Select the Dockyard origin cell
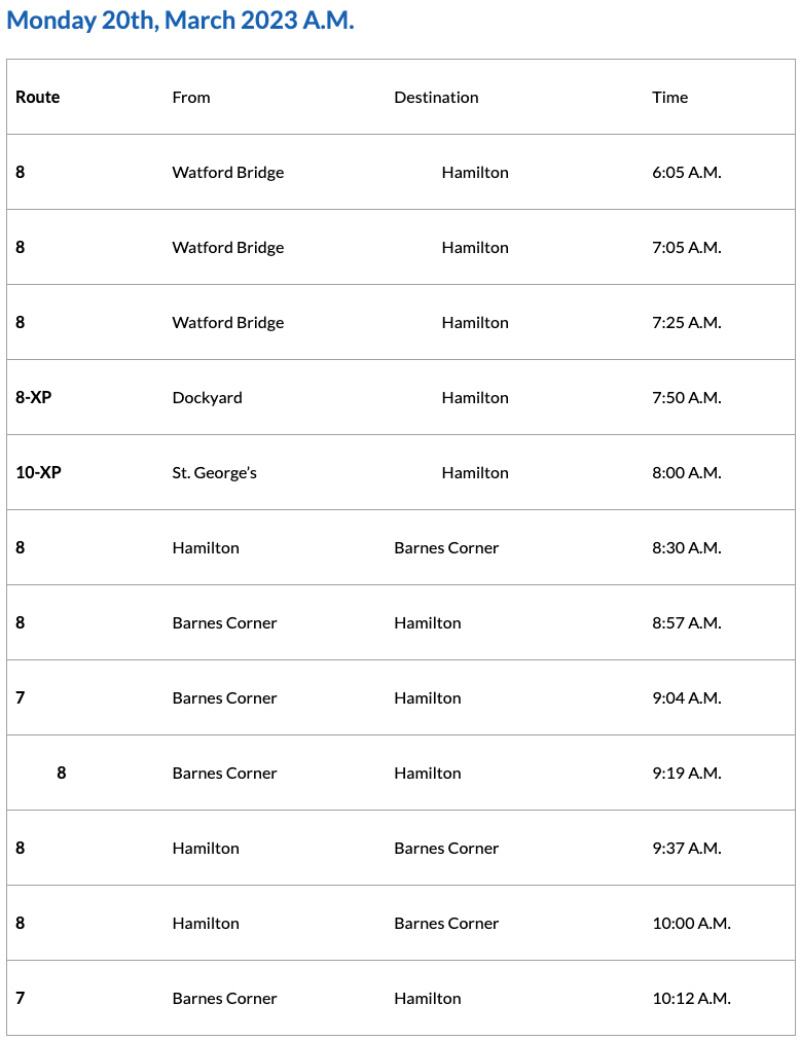Image resolution: width=800 pixels, height=1041 pixels. point(207,397)
